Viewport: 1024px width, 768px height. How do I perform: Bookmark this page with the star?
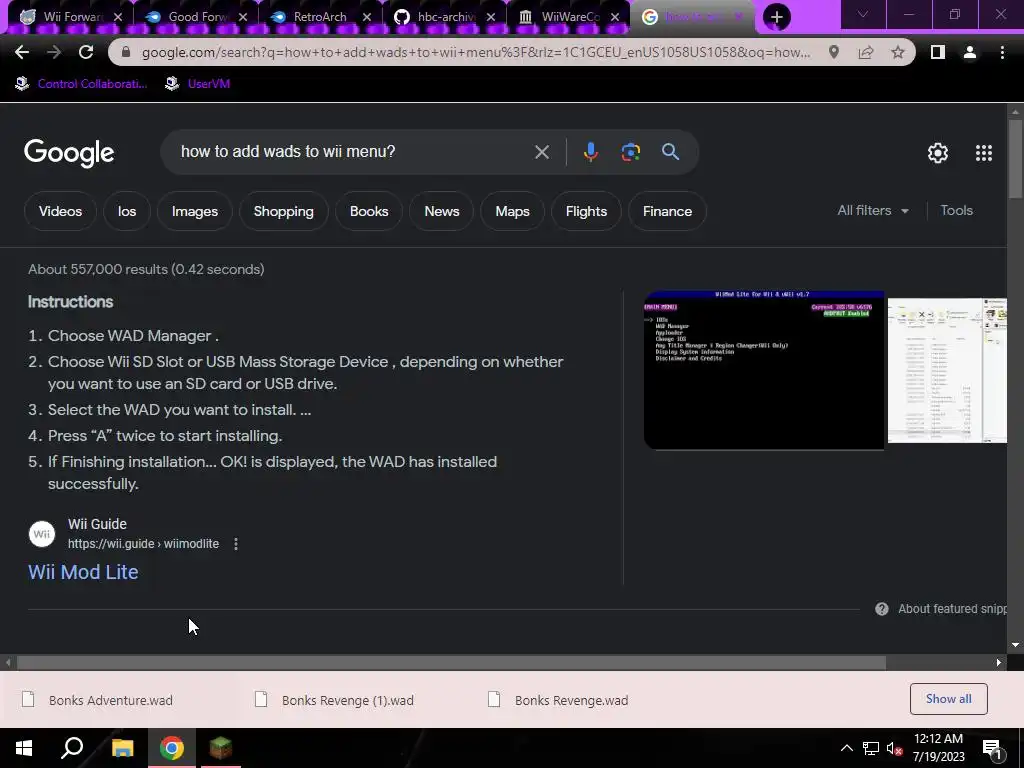coord(898,52)
